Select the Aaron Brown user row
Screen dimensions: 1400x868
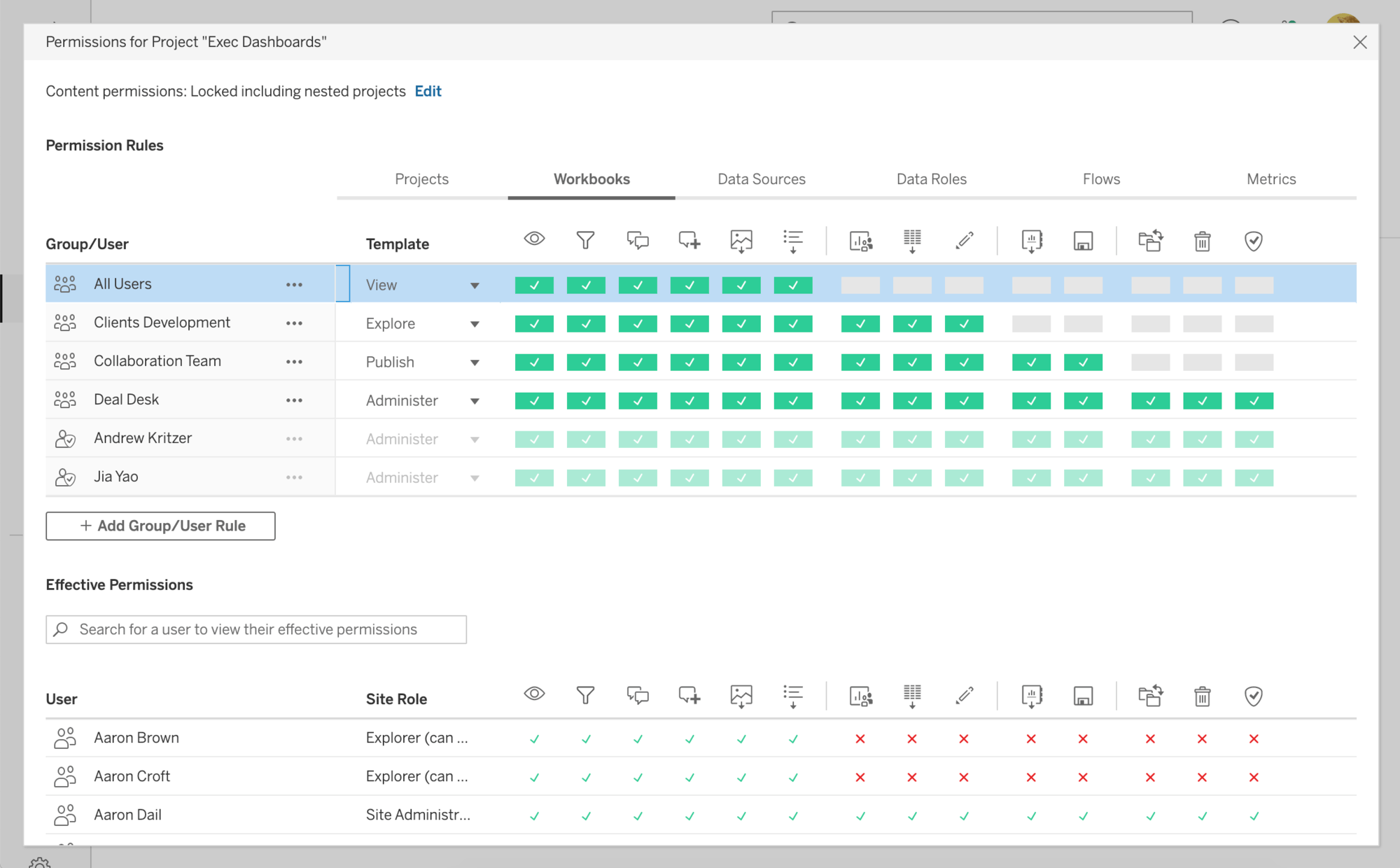click(x=701, y=738)
